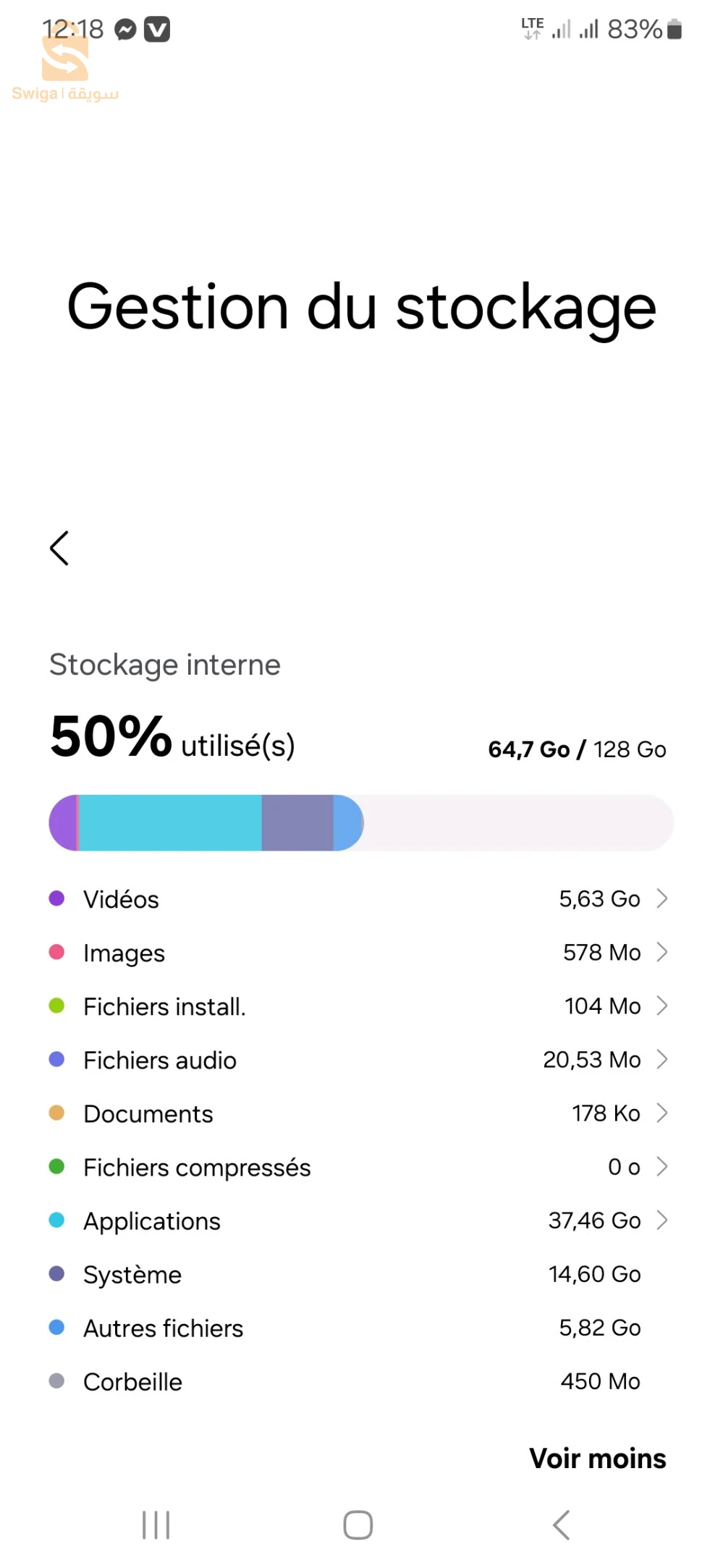The width and height of the screenshot is (723, 1568).
Task: Tap the purple Vidéos color dot
Action: [x=56, y=898]
